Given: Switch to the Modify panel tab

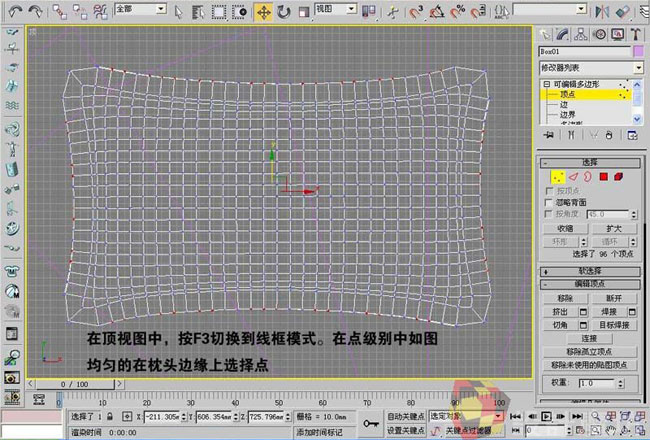Looking at the screenshot, I should click(563, 34).
